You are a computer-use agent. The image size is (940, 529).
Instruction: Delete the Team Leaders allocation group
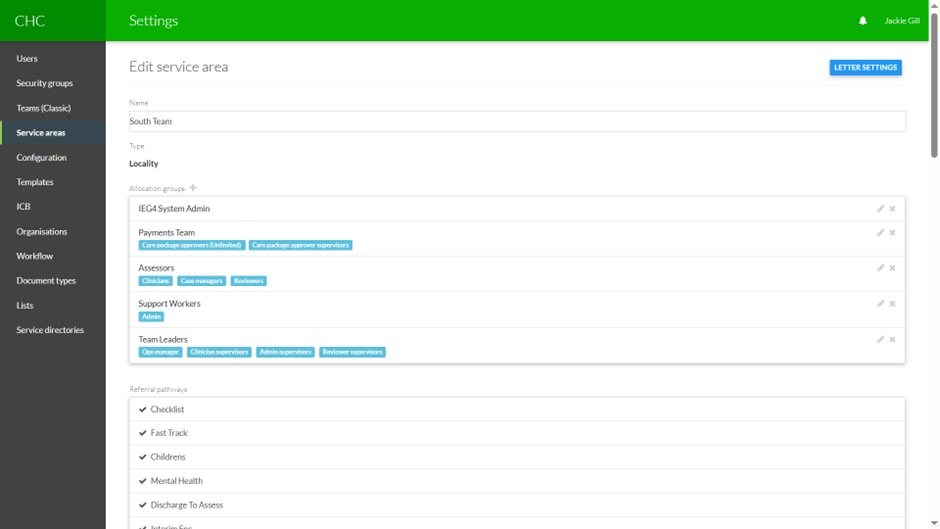pos(892,340)
